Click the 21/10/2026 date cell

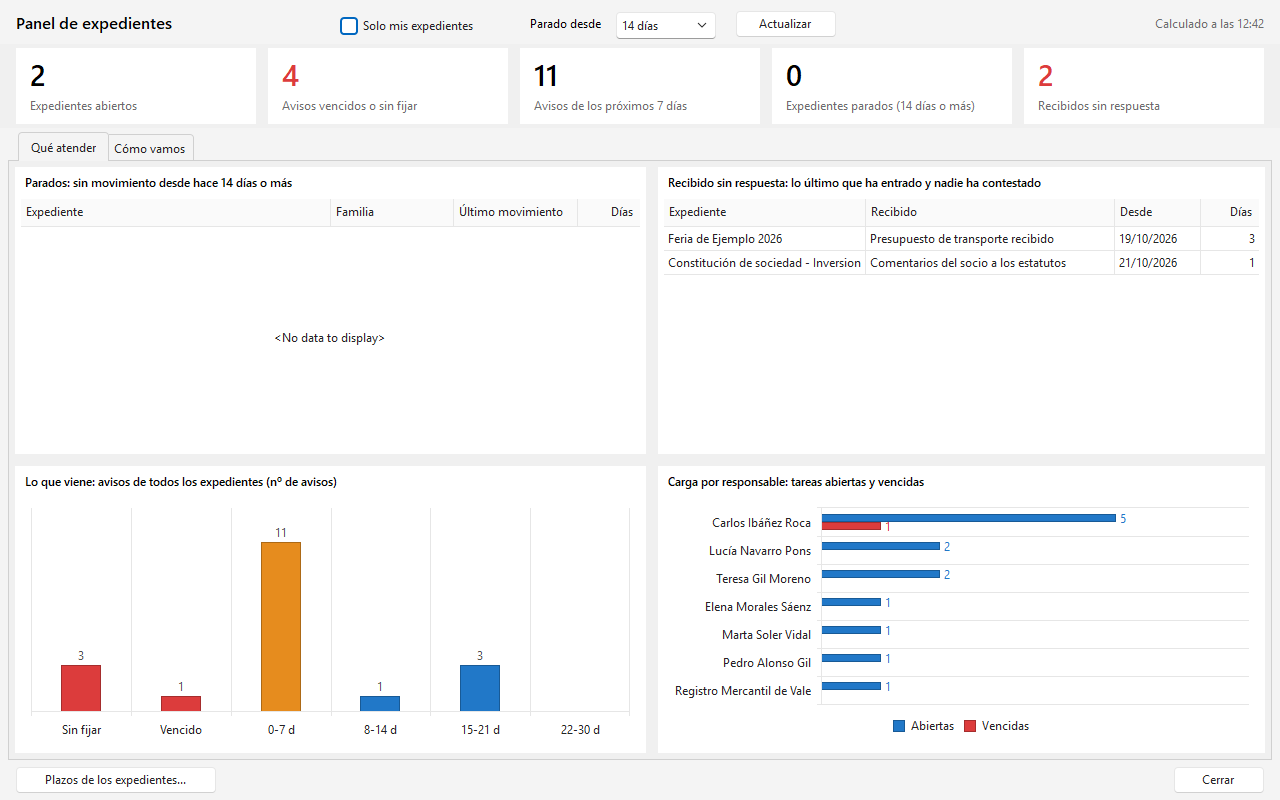1158,263
